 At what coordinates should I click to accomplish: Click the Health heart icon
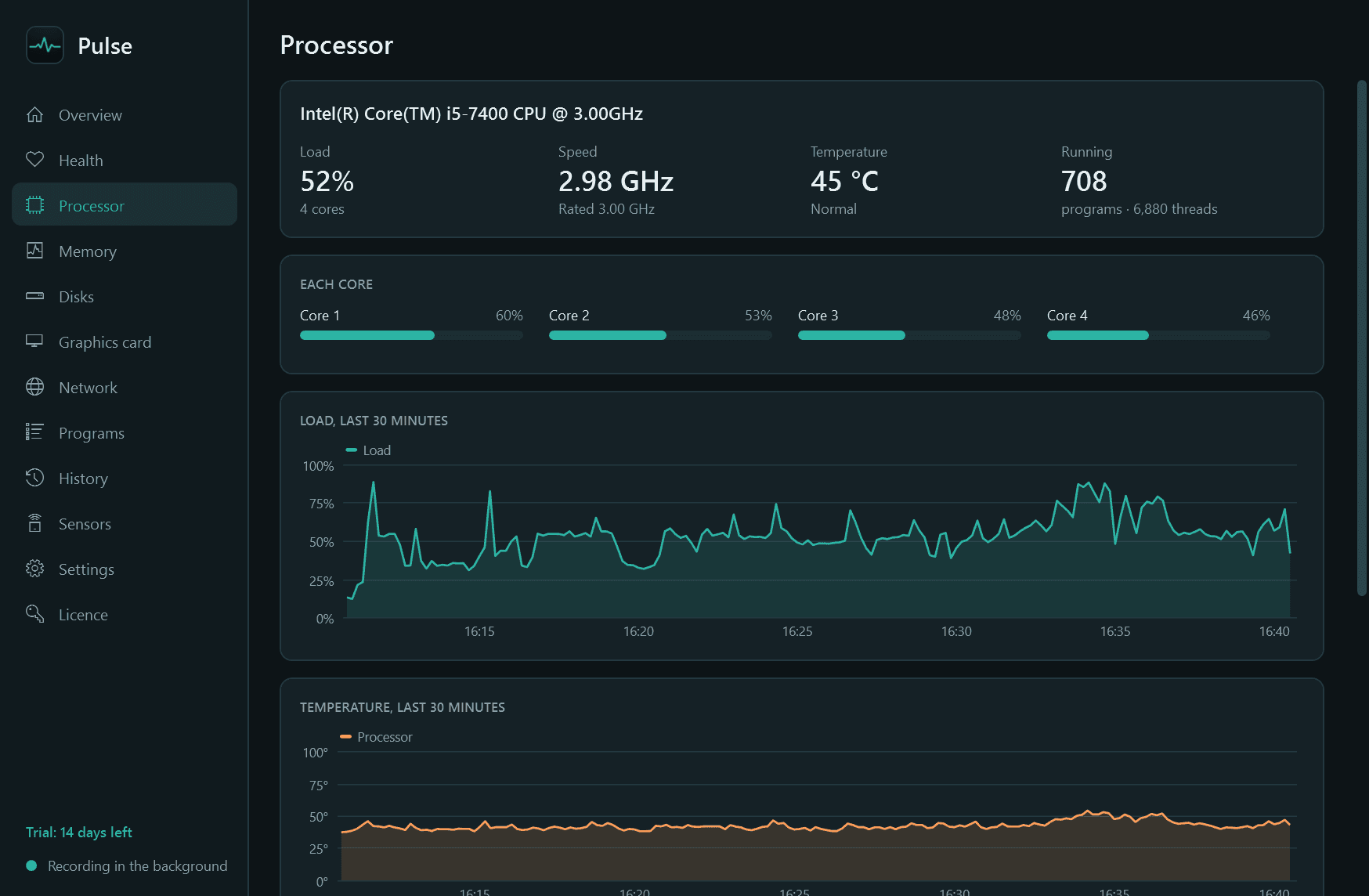tap(34, 160)
